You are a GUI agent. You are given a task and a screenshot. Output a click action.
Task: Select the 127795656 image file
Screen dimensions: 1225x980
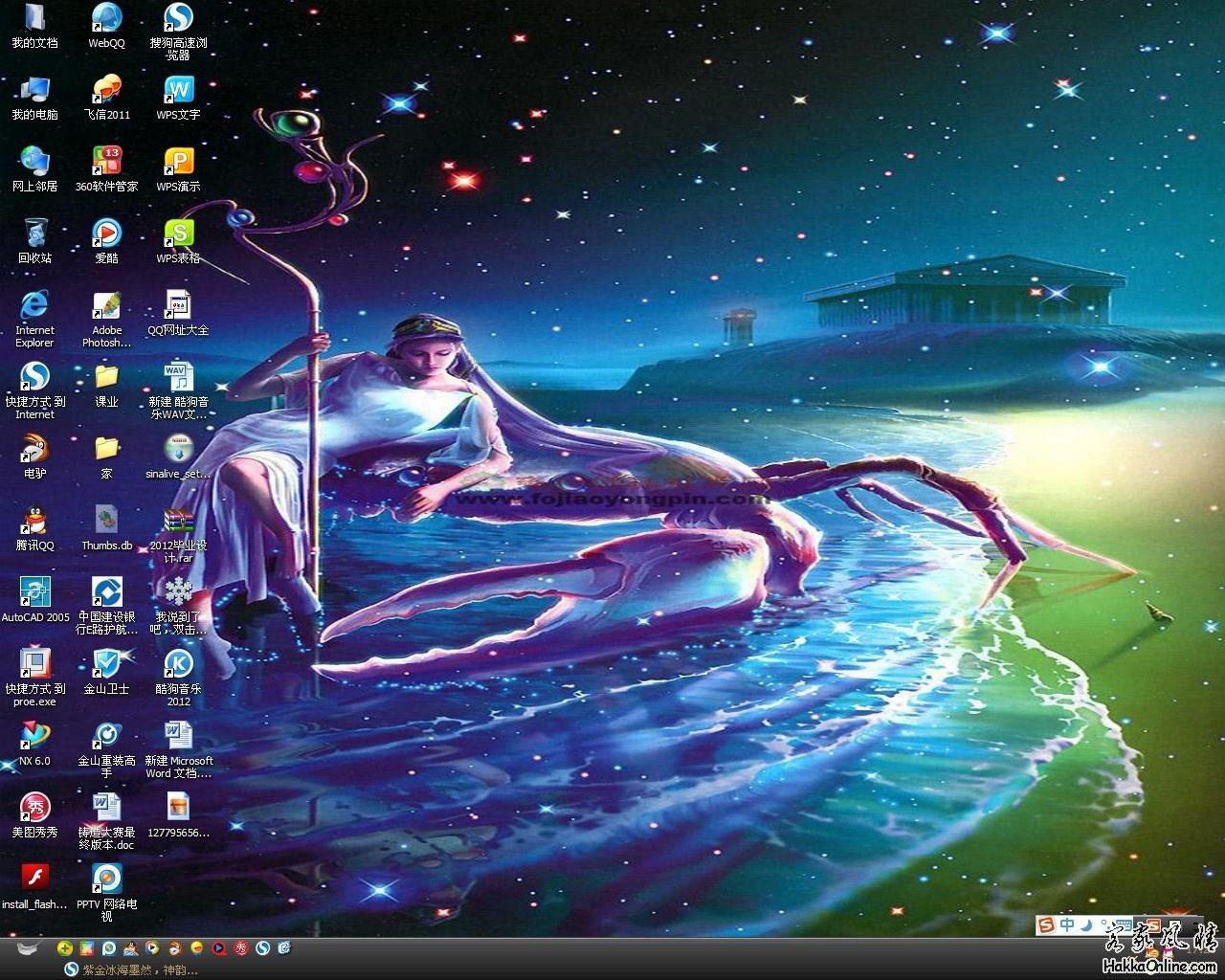(x=178, y=815)
